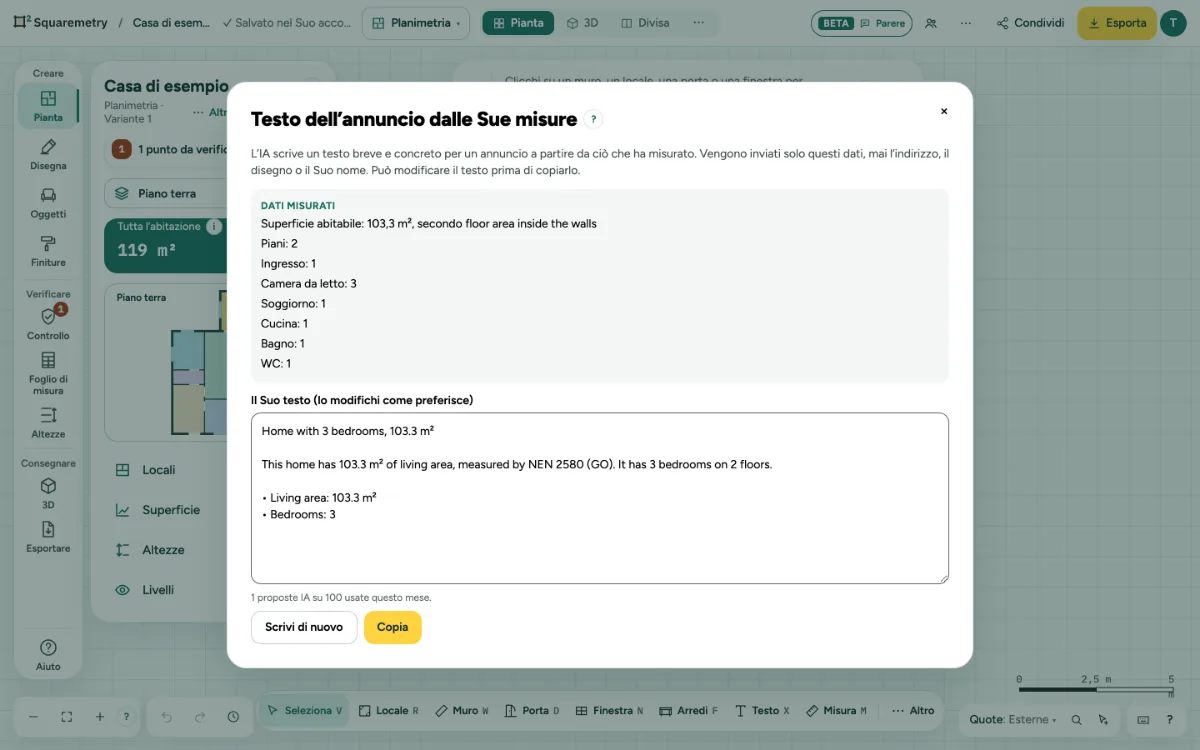The width and height of the screenshot is (1200, 750).
Task: Click Scrivi di nuovo to regenerate text
Action: point(304,627)
